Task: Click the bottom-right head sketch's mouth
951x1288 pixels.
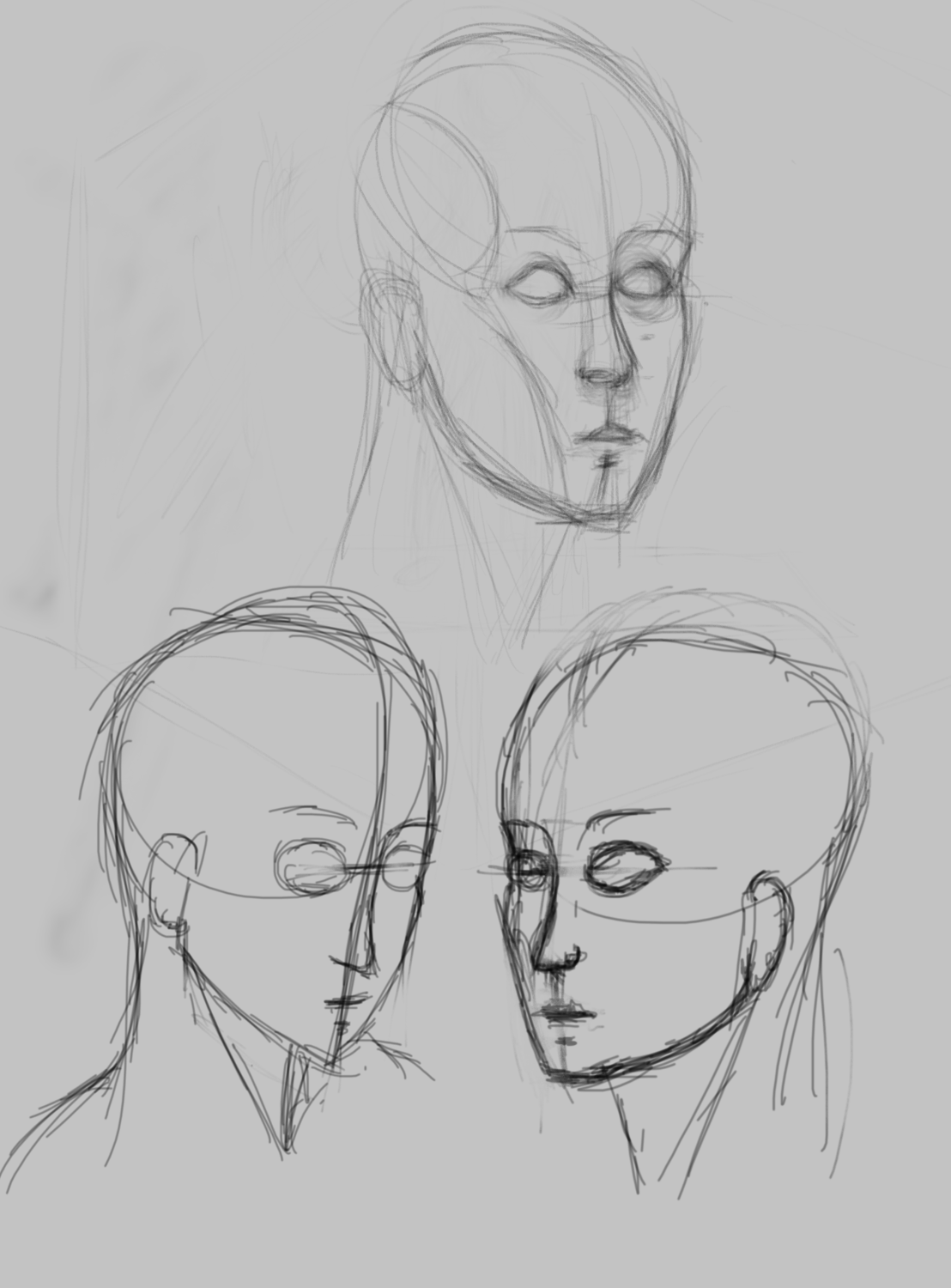Action: (564, 1013)
